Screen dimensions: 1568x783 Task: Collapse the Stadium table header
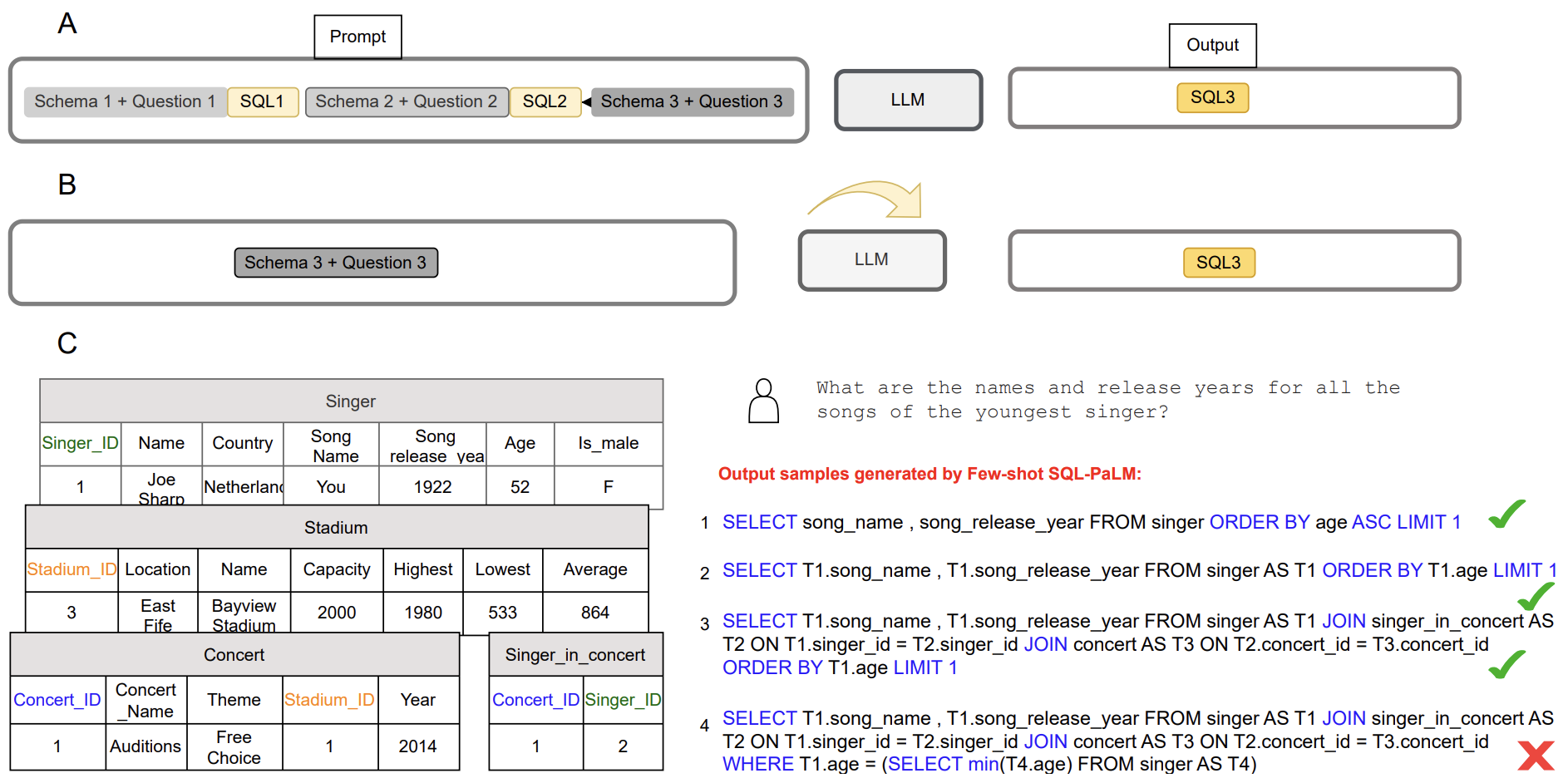[335, 527]
